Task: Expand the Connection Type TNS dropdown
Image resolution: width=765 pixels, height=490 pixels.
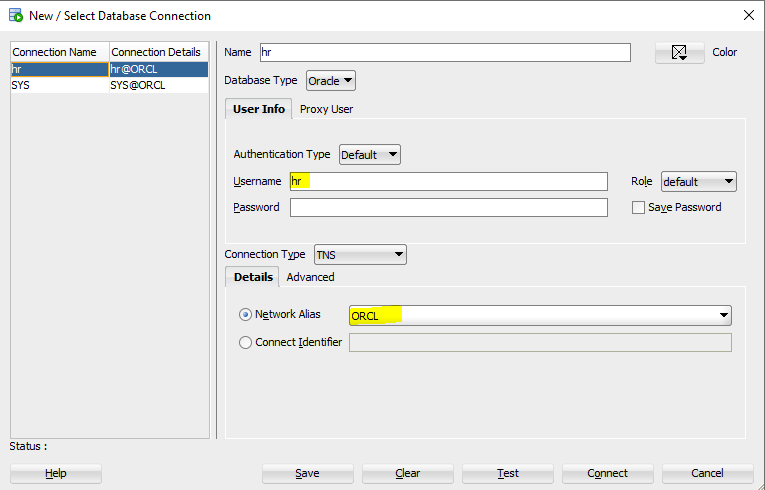Action: [x=360, y=255]
